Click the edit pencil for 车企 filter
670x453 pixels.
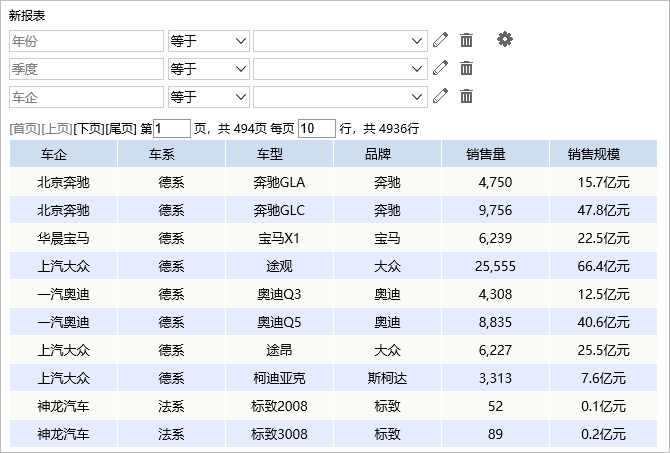click(x=441, y=96)
